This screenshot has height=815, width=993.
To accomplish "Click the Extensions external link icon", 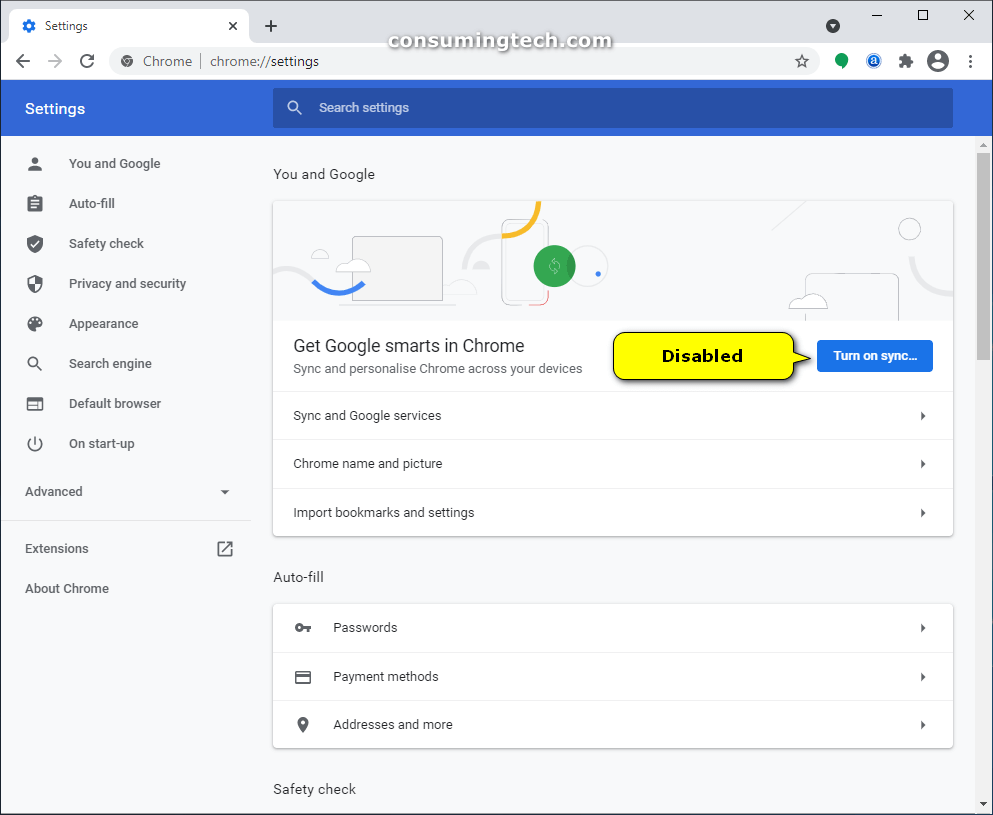I will [x=225, y=548].
